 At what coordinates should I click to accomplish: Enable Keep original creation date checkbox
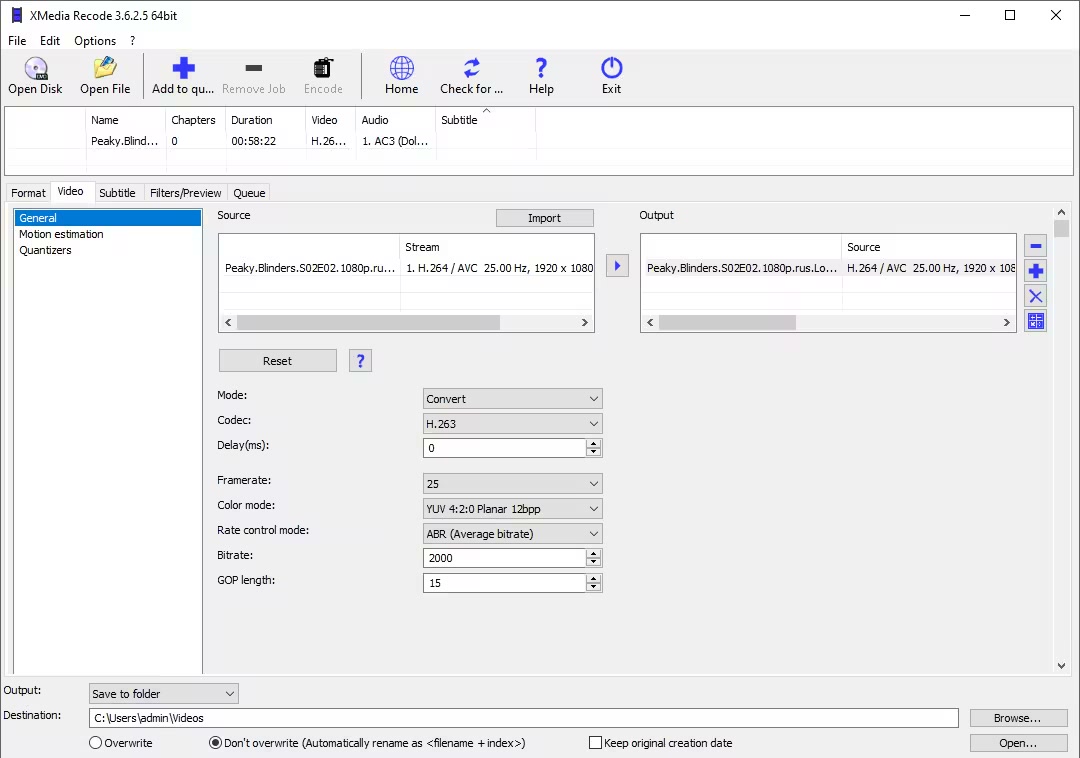pyautogui.click(x=596, y=743)
